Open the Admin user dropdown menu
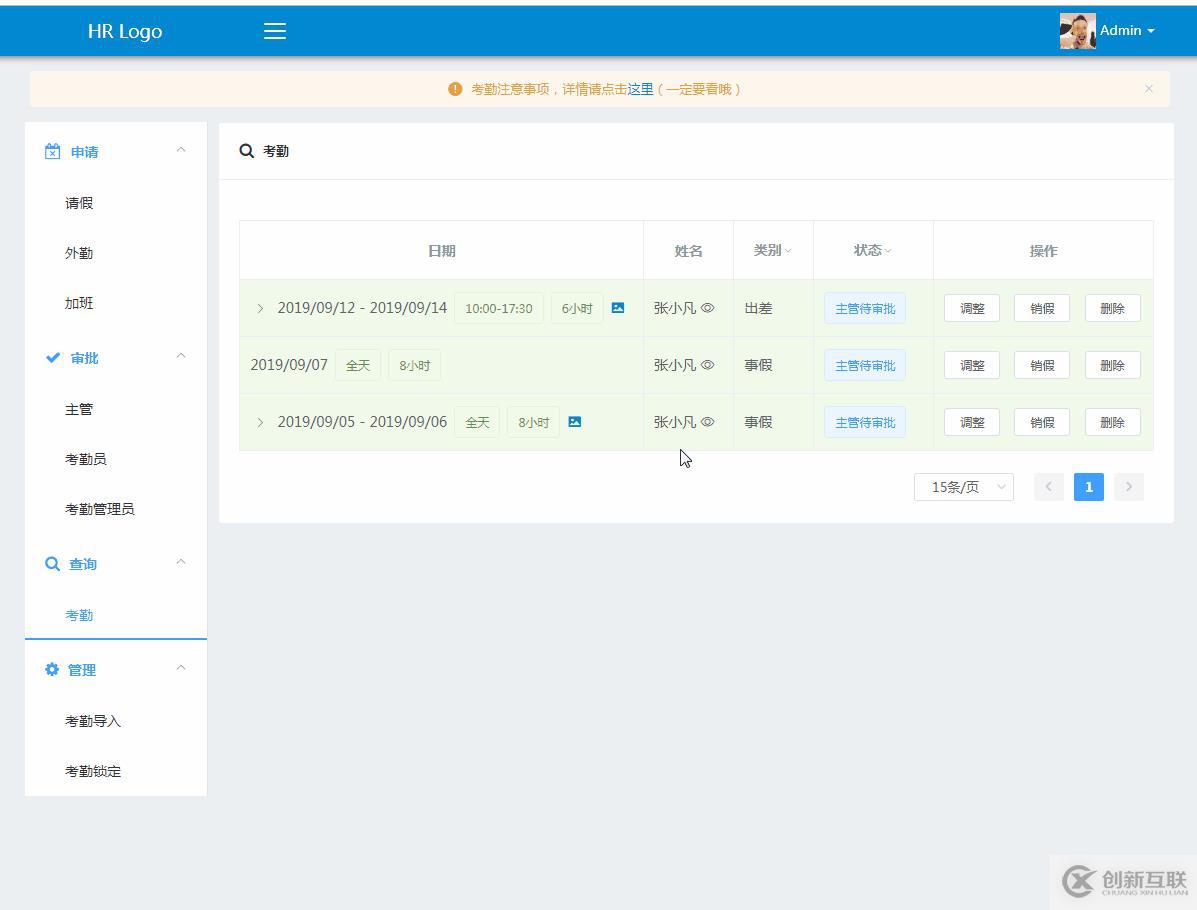The width and height of the screenshot is (1197, 910). [1128, 31]
